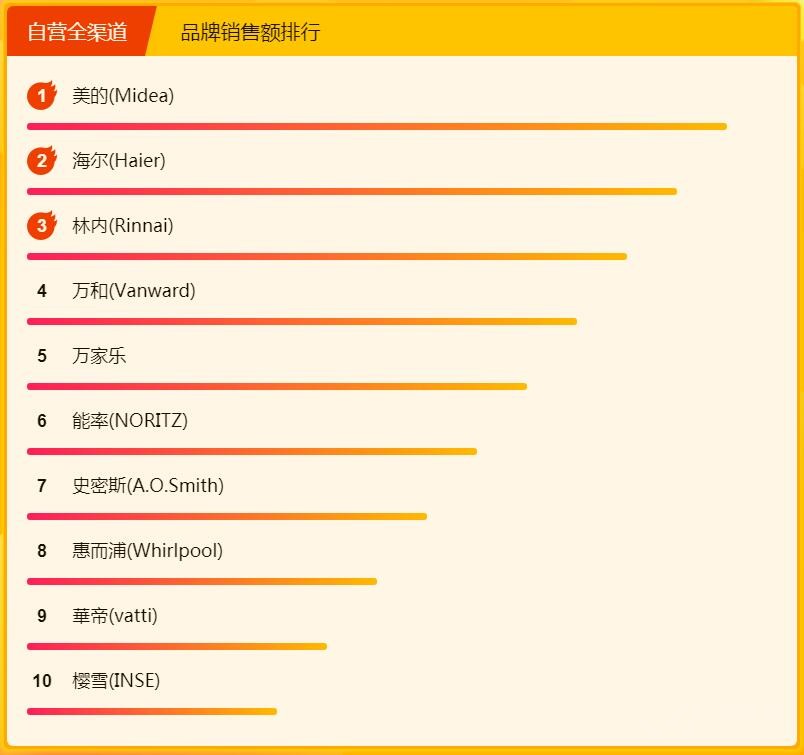Open the 樱雪(INSE) brand link
The width and height of the screenshot is (804, 755).
pos(116,681)
